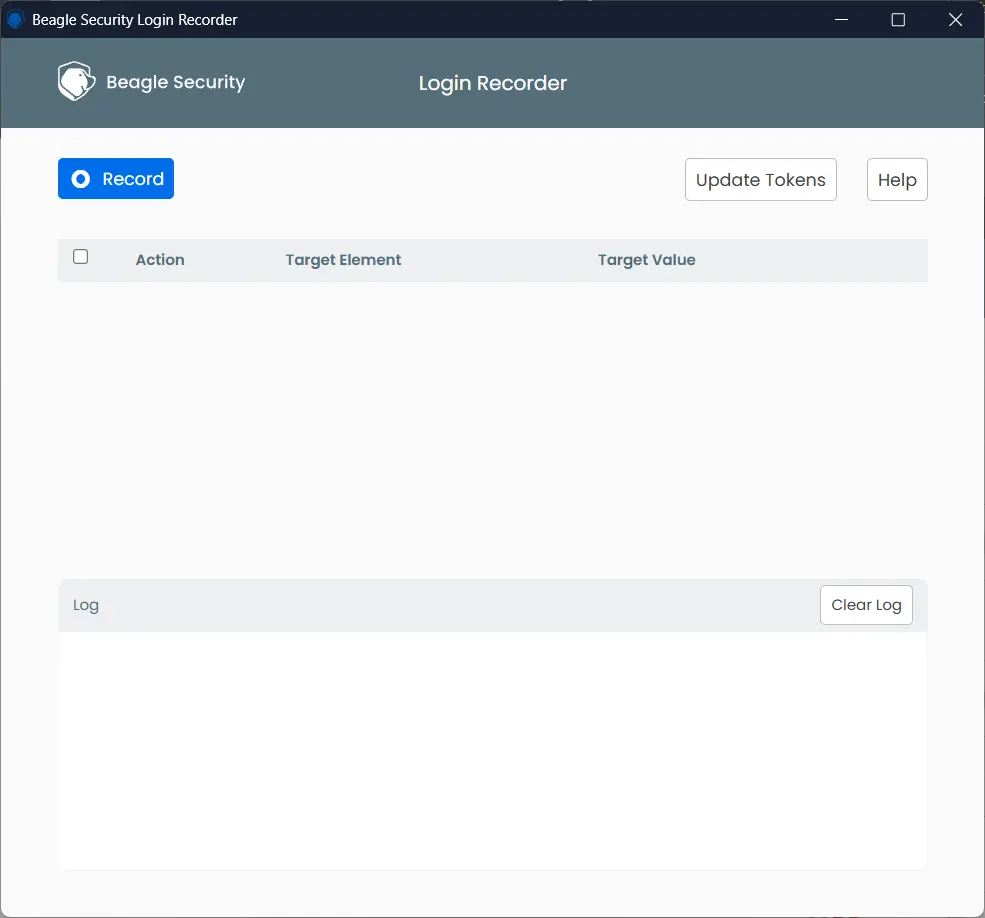
Task: Click the Login Recorder header title
Action: [x=493, y=84]
